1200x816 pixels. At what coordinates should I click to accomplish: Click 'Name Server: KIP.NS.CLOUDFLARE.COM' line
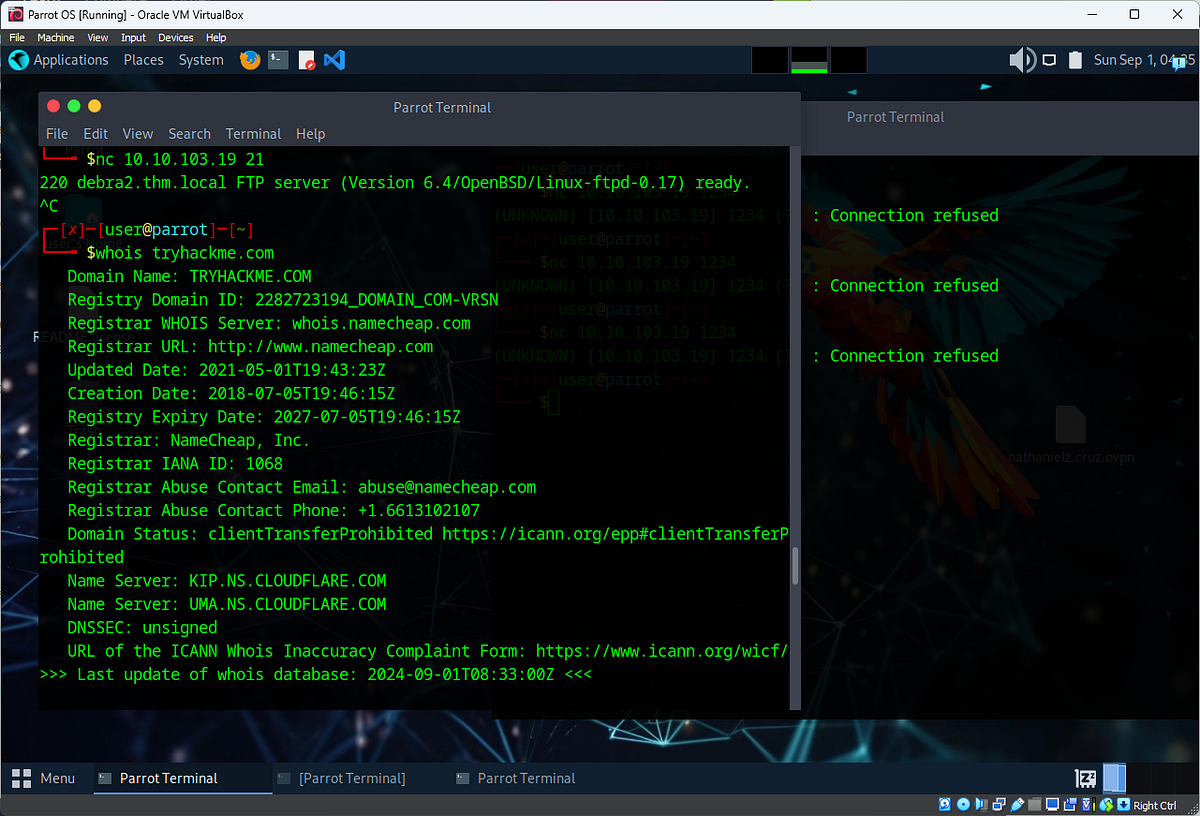(x=226, y=580)
